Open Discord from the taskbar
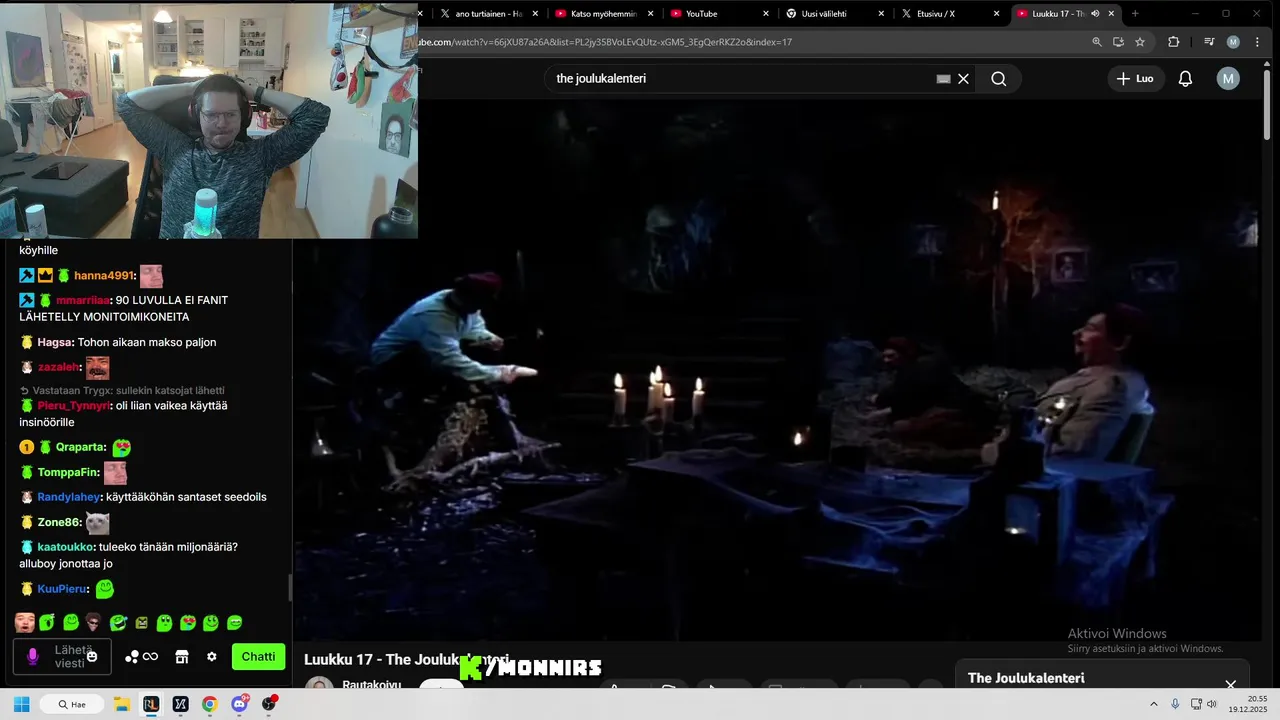Image resolution: width=1280 pixels, height=720 pixels. point(239,704)
